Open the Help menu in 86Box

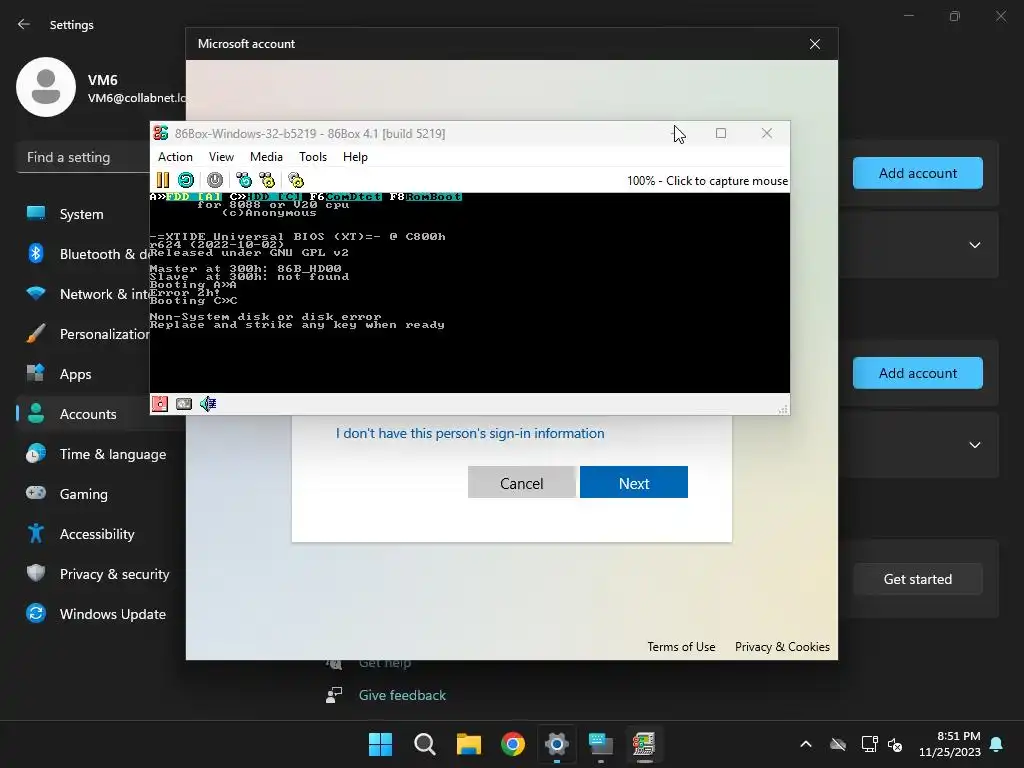coord(355,157)
